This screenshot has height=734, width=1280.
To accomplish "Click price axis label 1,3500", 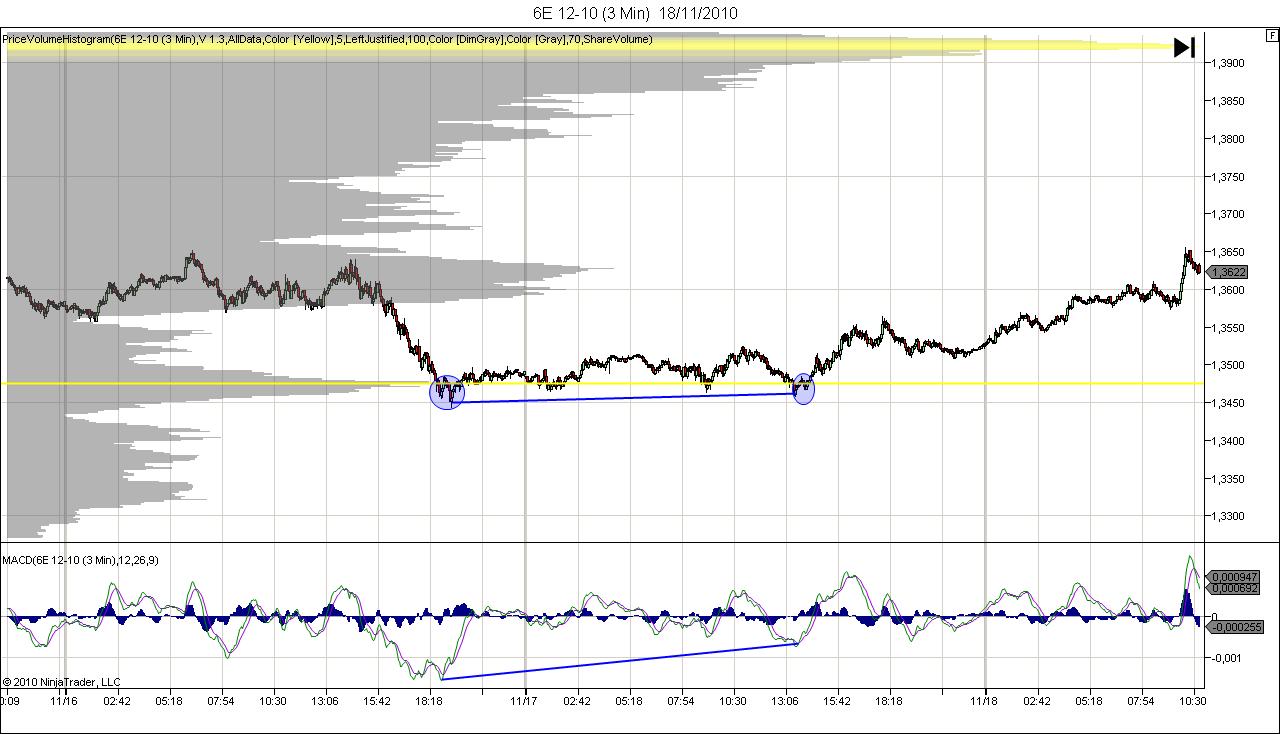I will pyautogui.click(x=1229, y=365).
